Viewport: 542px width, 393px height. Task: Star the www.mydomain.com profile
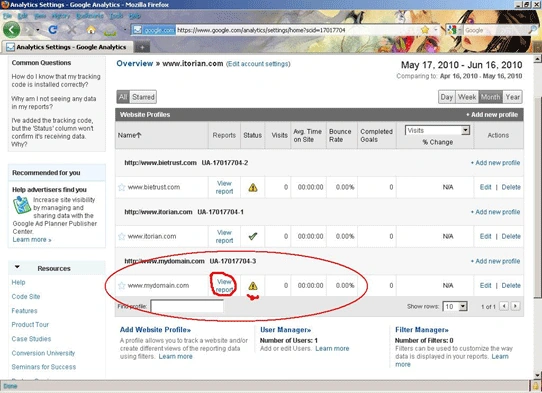click(121, 286)
